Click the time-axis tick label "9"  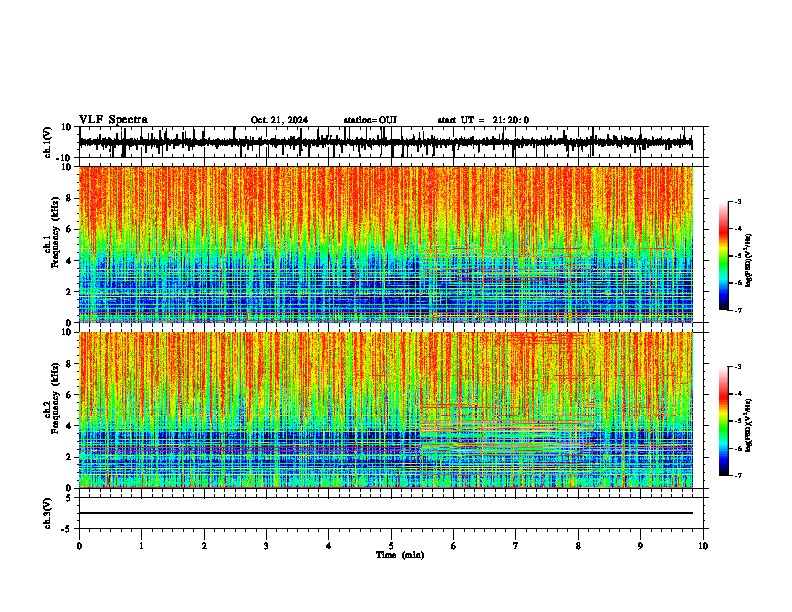[640, 546]
